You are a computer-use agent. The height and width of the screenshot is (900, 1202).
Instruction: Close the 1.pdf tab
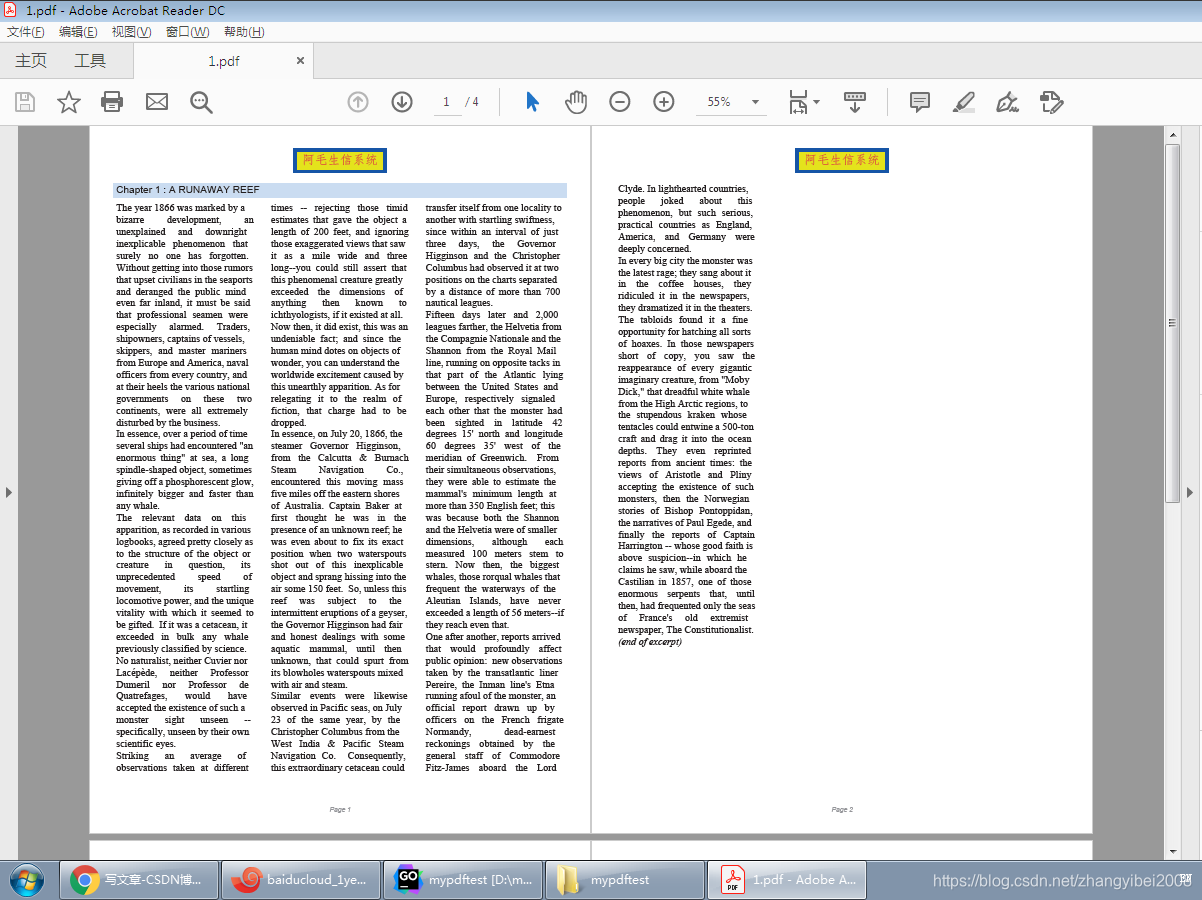(300, 61)
